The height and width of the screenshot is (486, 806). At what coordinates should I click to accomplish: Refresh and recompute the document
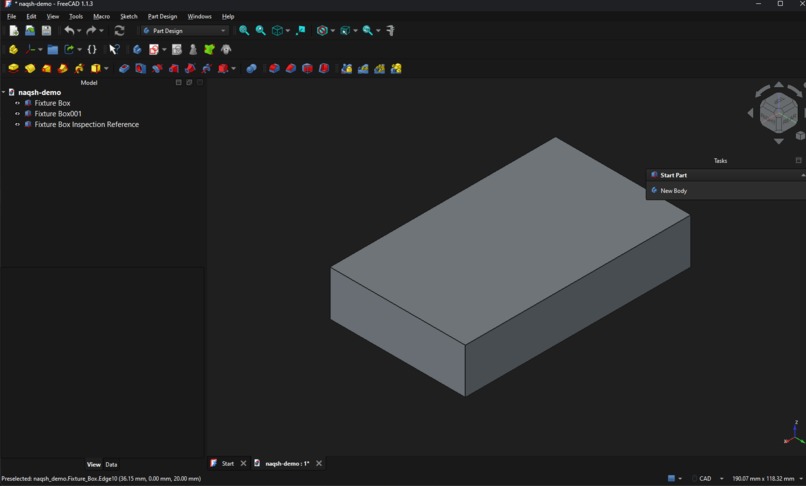coord(119,31)
